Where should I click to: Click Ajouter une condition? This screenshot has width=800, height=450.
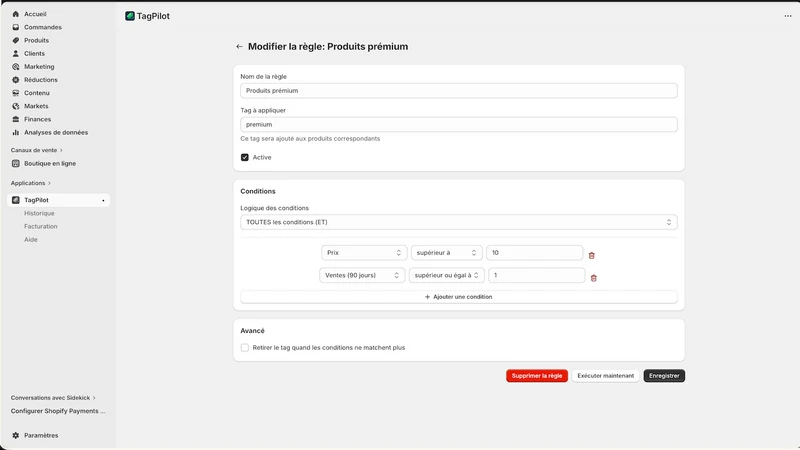click(x=459, y=296)
